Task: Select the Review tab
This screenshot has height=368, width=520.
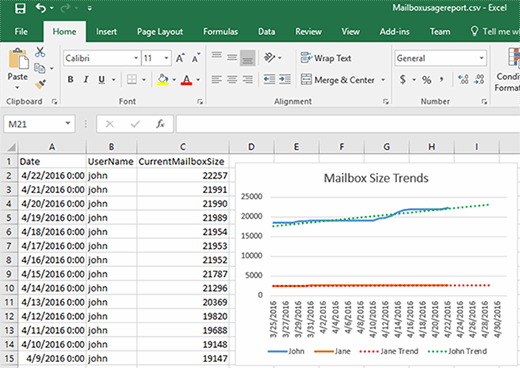Action: [x=308, y=32]
